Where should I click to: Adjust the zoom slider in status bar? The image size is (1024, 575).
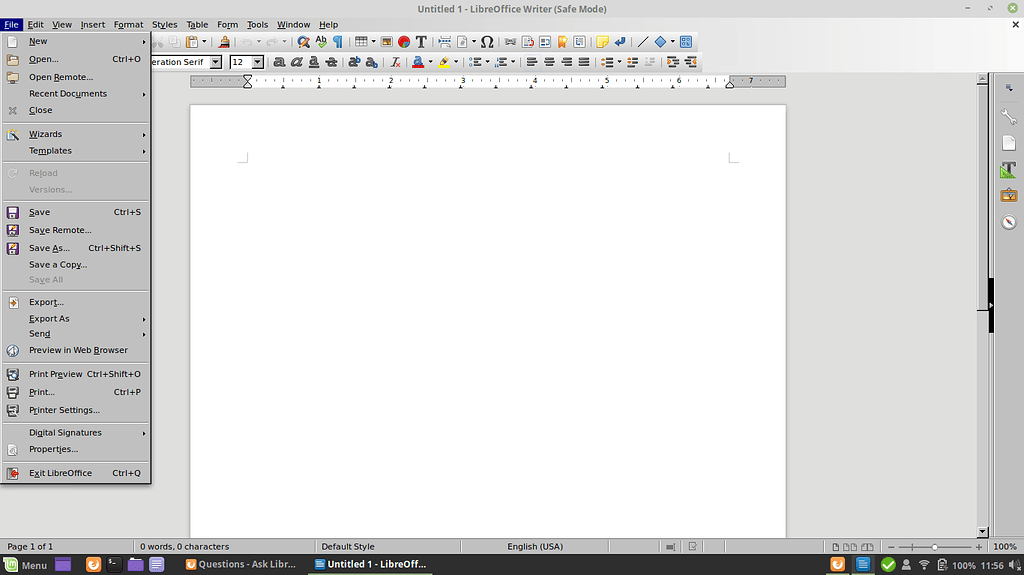tap(934, 547)
